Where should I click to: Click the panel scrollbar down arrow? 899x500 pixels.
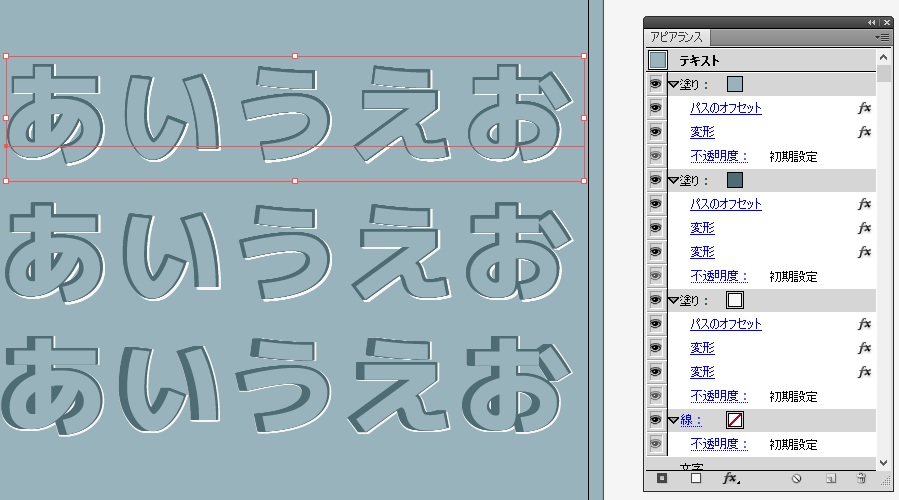pos(883,461)
